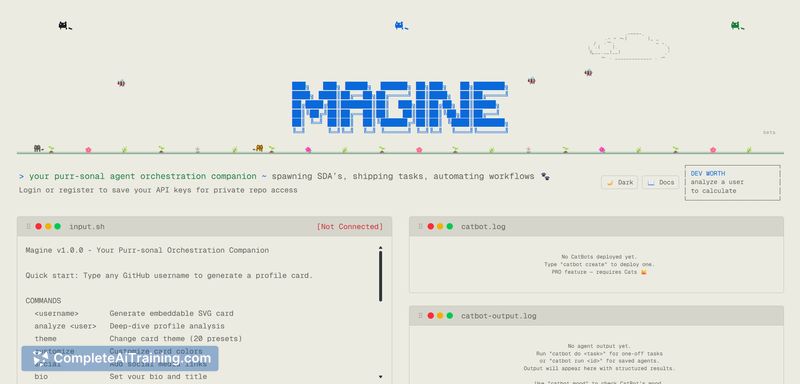800x384 pixels.
Task: Click the 'your purr-sonal agent orchestration companion' tagline
Action: tap(143, 176)
